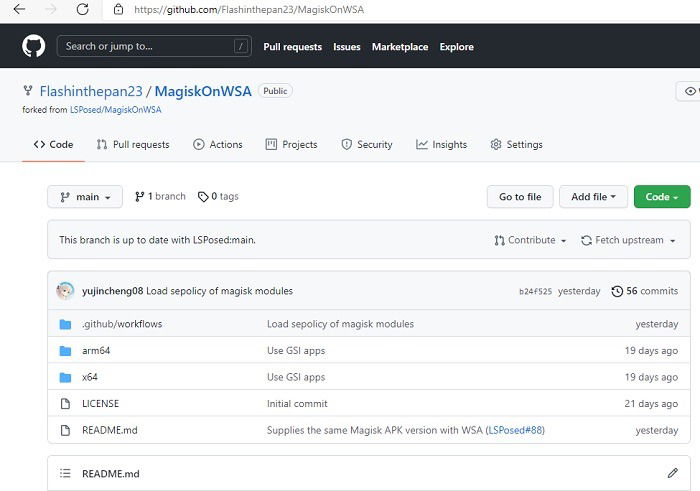Open the Actions tab
Viewport: 700px width, 491px height.
pos(217,145)
